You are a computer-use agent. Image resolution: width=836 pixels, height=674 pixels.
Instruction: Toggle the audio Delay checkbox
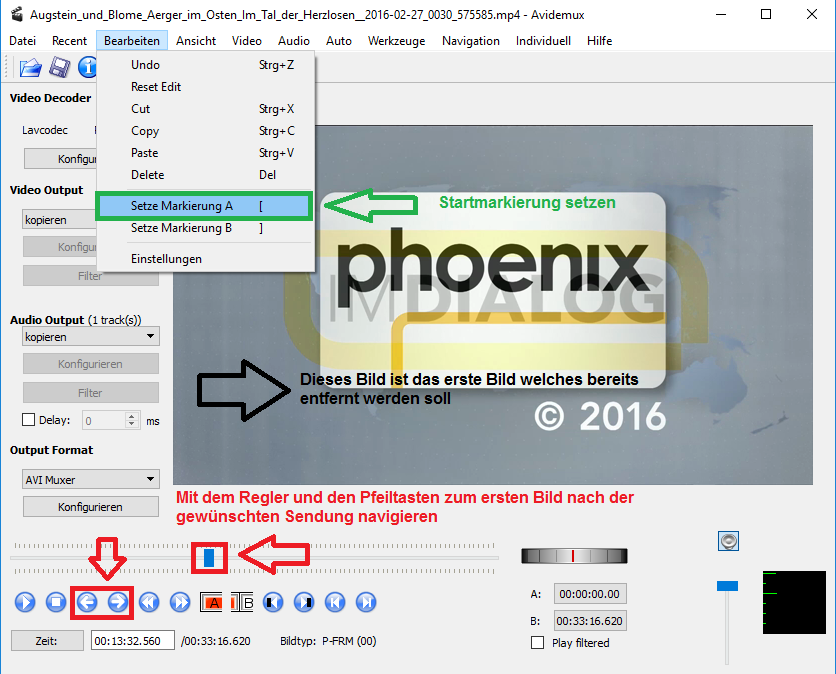pos(28,421)
